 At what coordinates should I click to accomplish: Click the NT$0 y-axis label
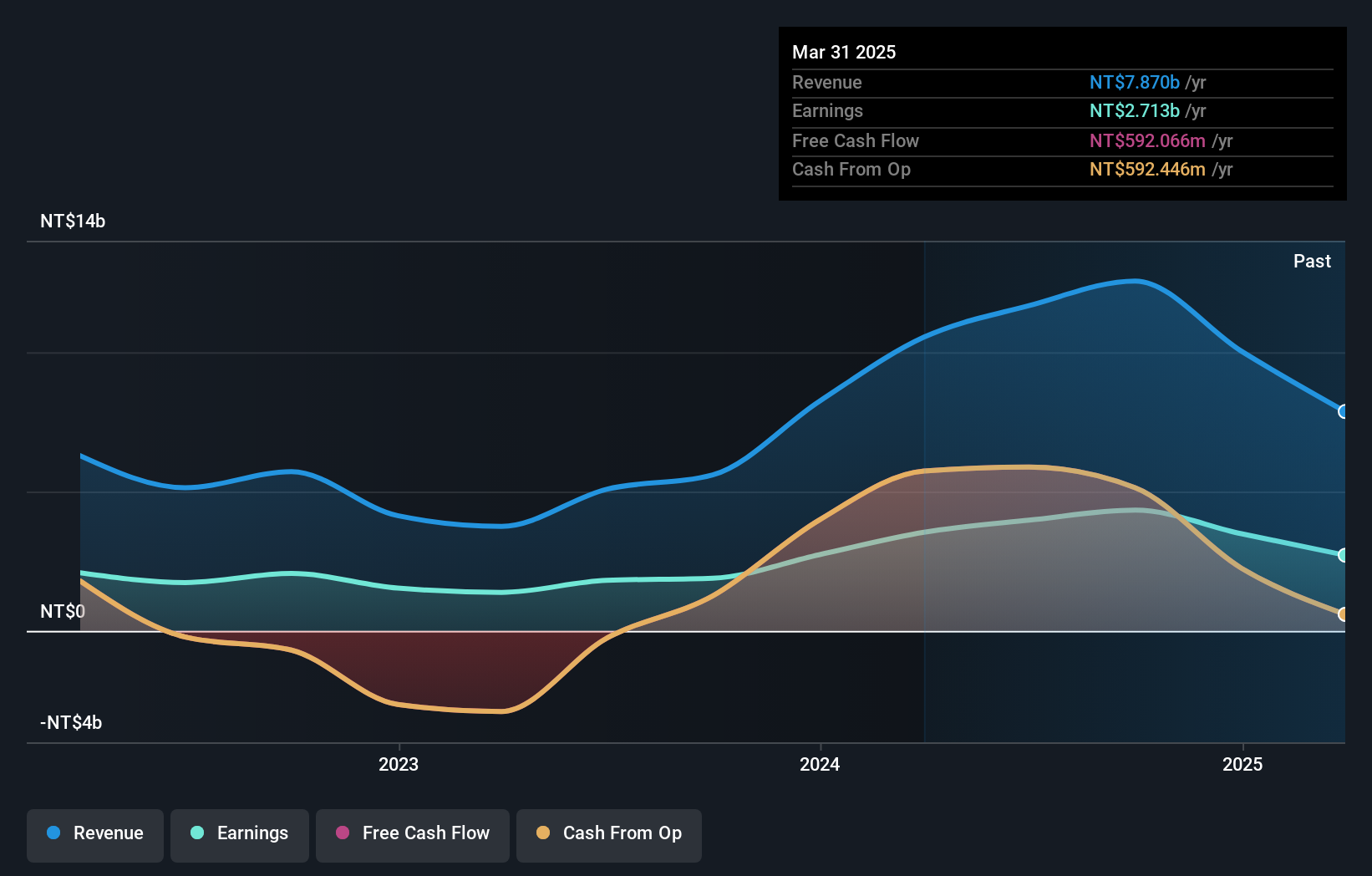pyautogui.click(x=63, y=611)
